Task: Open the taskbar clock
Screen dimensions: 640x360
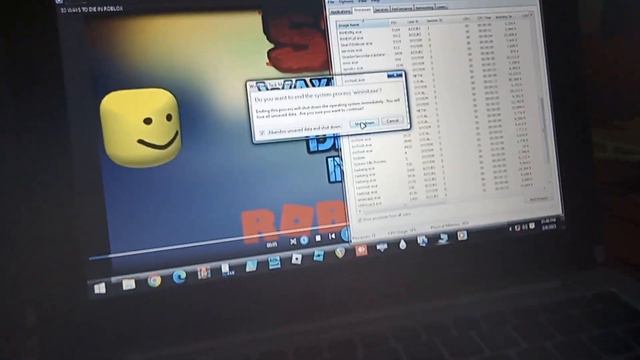Action: (x=548, y=224)
